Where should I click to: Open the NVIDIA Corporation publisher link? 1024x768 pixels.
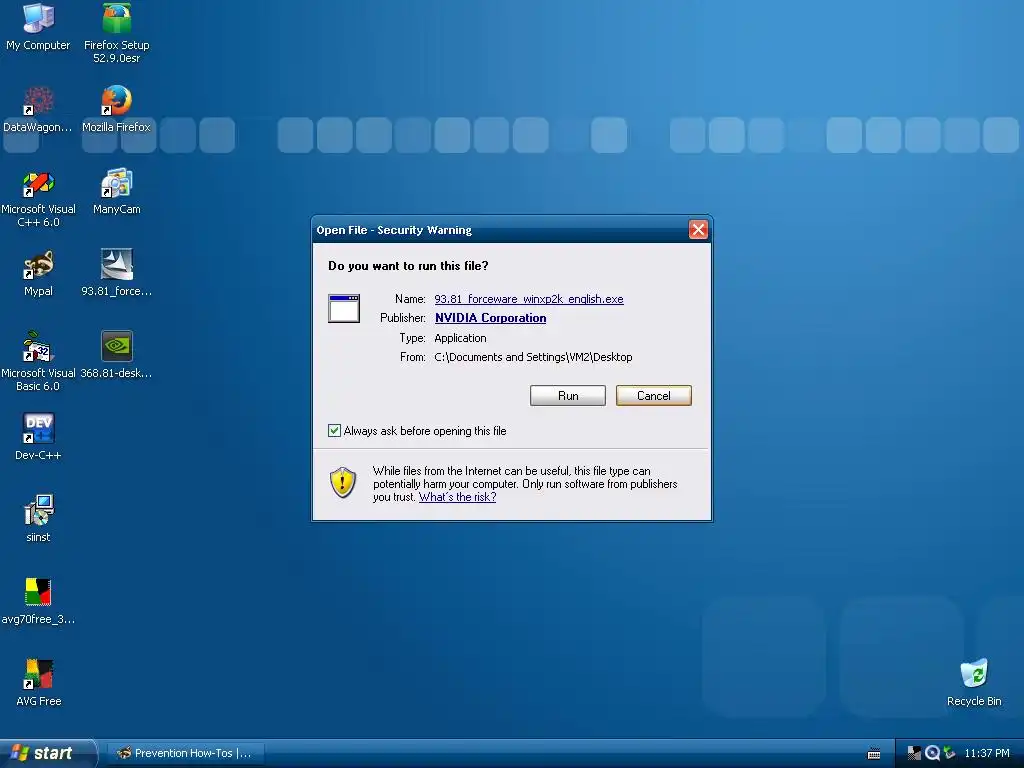(490, 317)
